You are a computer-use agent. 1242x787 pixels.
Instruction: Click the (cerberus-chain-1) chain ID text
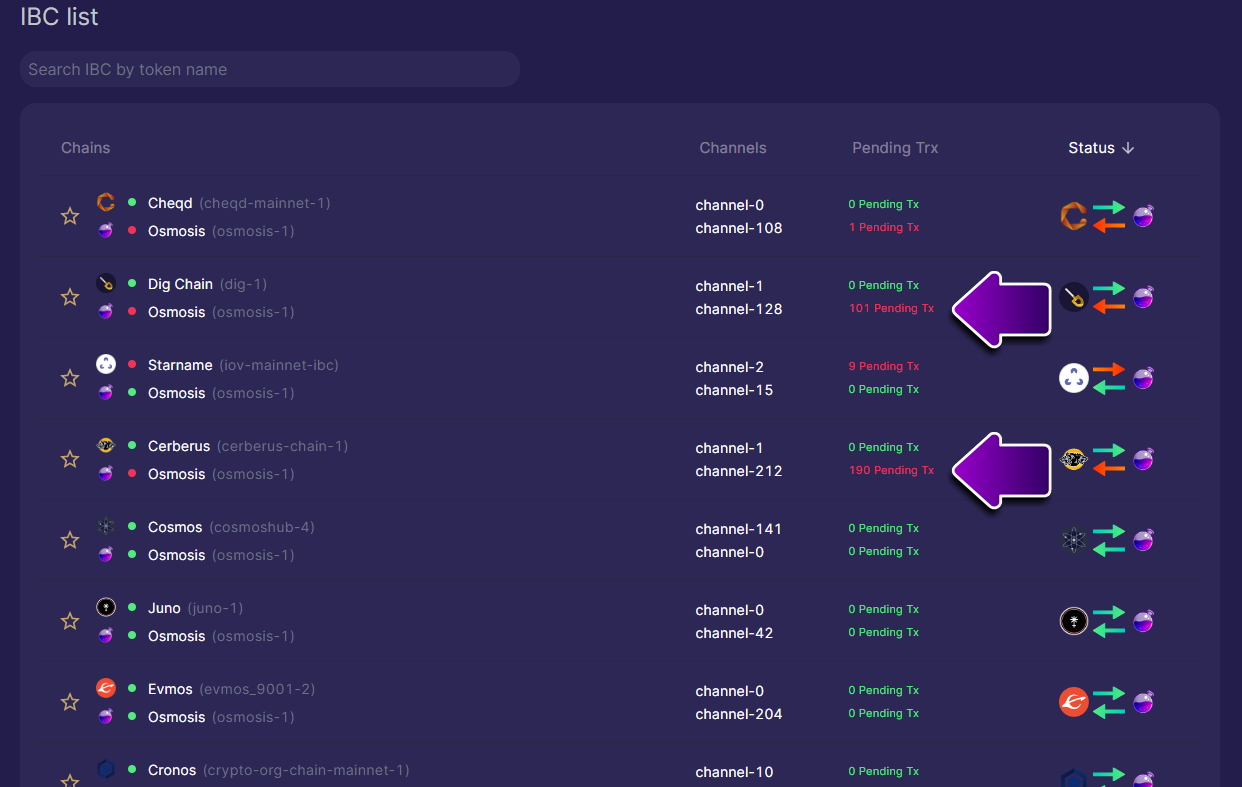pos(282,446)
